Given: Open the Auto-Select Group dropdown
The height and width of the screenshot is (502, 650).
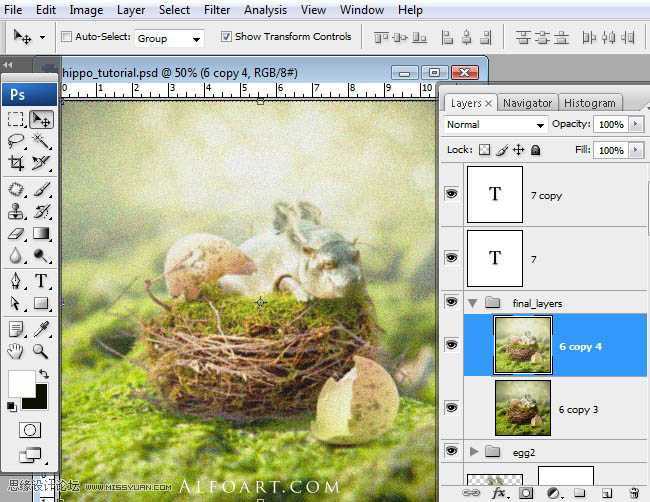Looking at the screenshot, I should point(169,39).
